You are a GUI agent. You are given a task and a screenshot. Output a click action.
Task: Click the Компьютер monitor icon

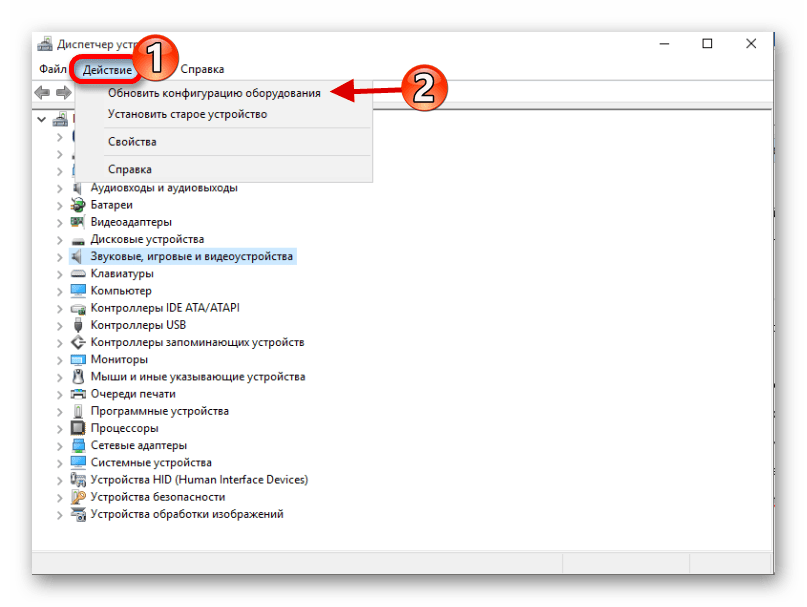coord(78,291)
